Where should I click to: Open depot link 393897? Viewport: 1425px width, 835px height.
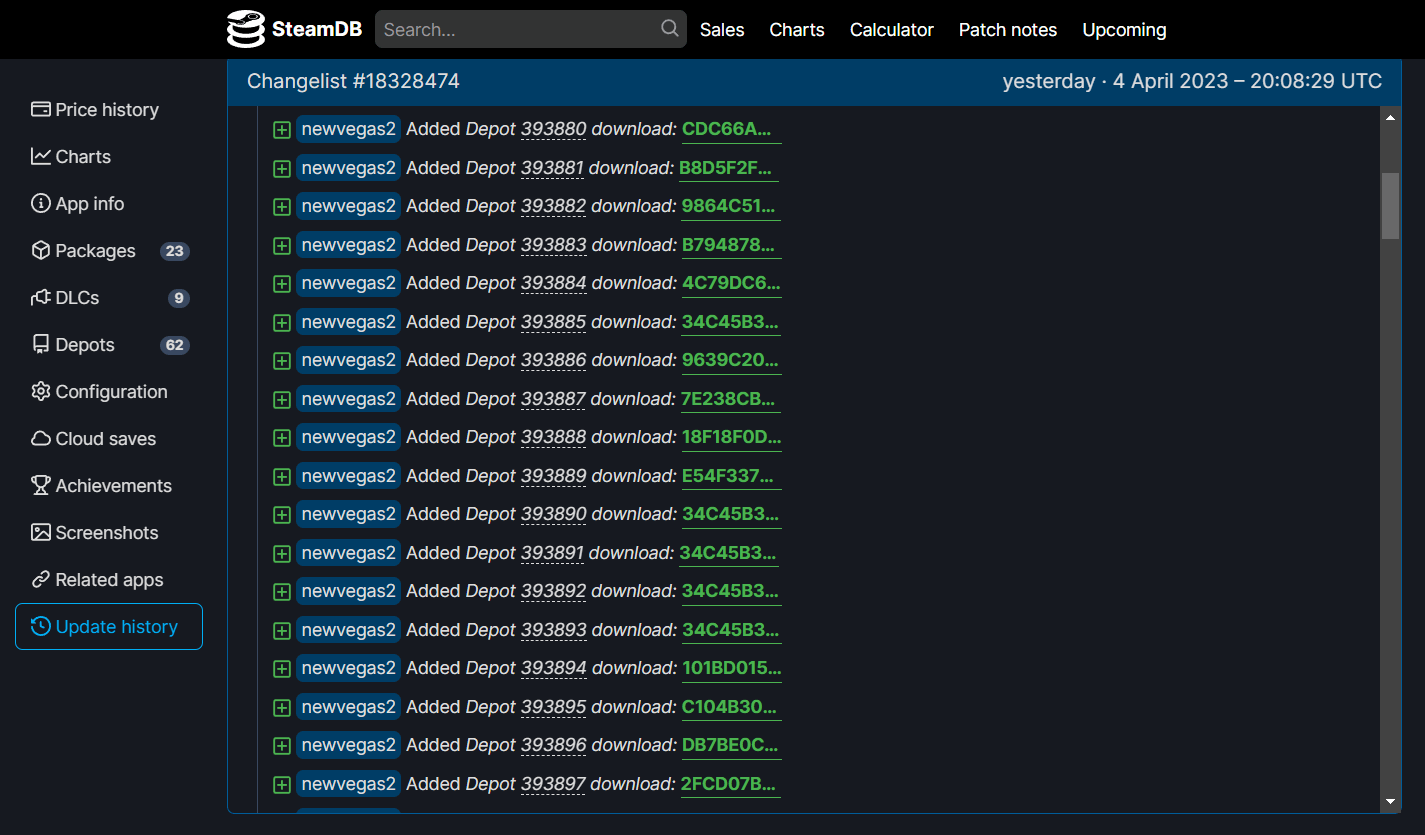tap(553, 784)
